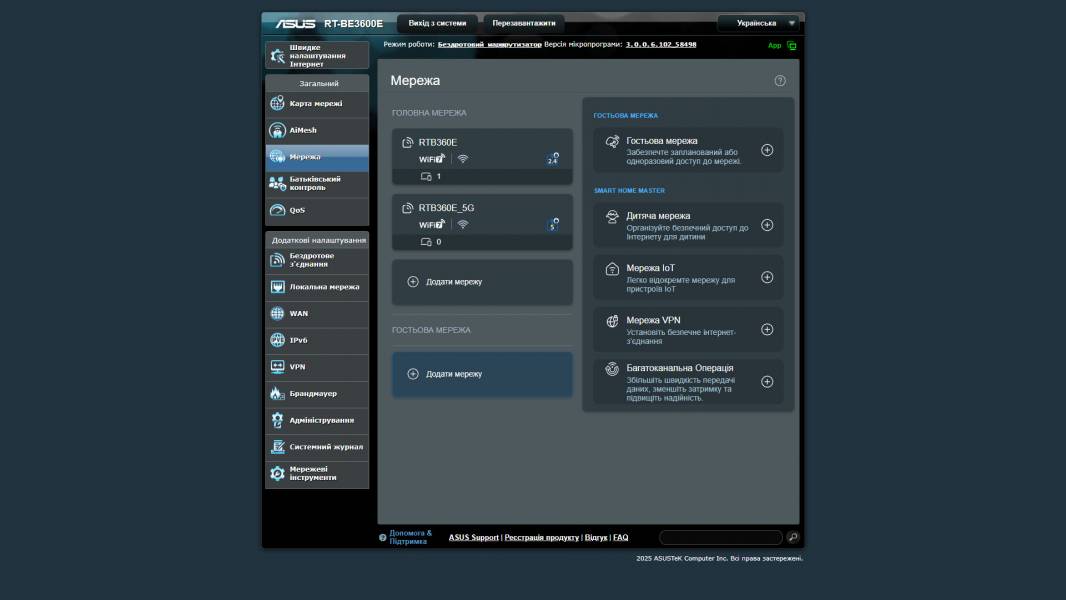Viewport: 1066px width, 600px height.
Task: Click the Мережа IoT house icon
Action: pyautogui.click(x=612, y=269)
